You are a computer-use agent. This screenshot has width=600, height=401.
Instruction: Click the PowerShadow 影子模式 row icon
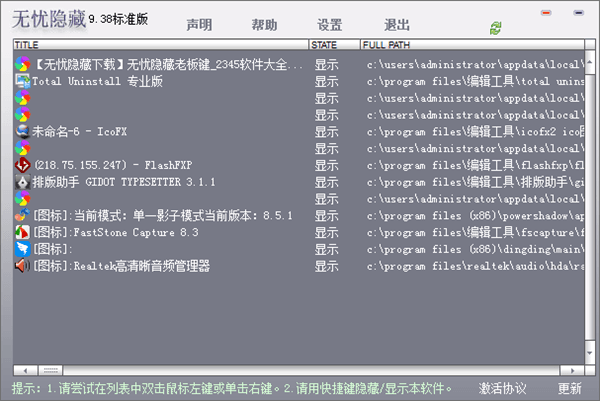pyautogui.click(x=22, y=215)
